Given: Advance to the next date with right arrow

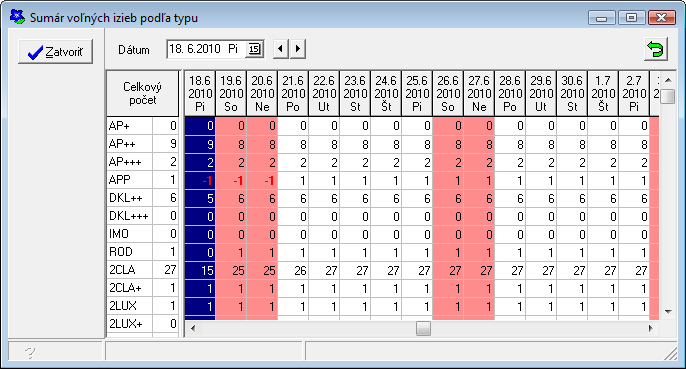Looking at the screenshot, I should pos(298,49).
